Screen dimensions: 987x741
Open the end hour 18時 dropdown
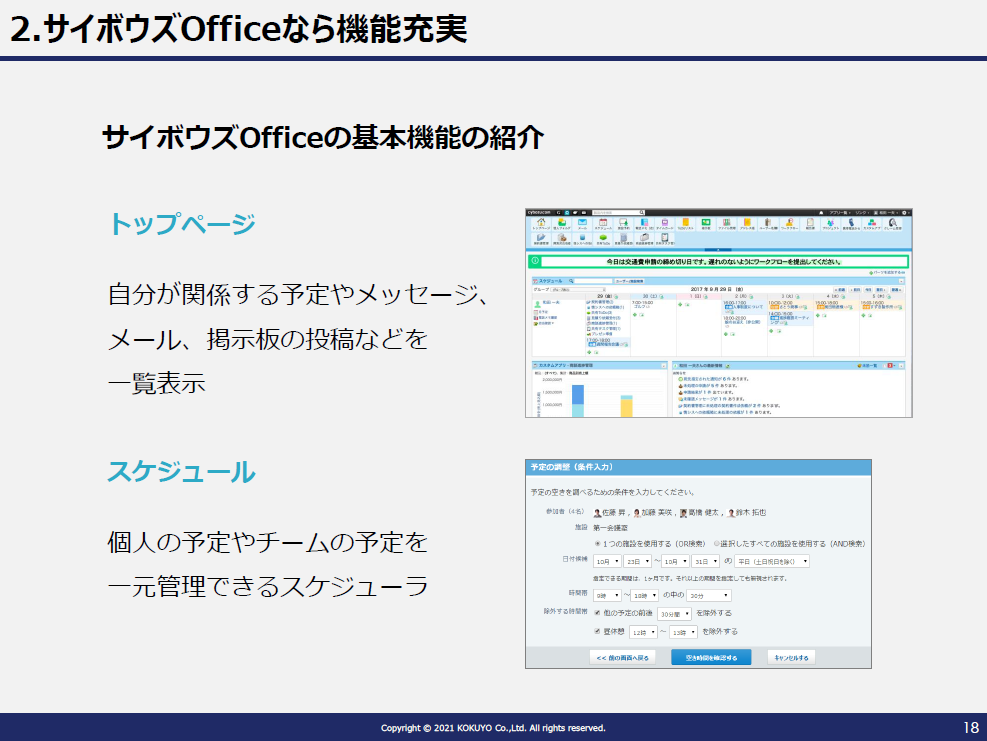645,595
